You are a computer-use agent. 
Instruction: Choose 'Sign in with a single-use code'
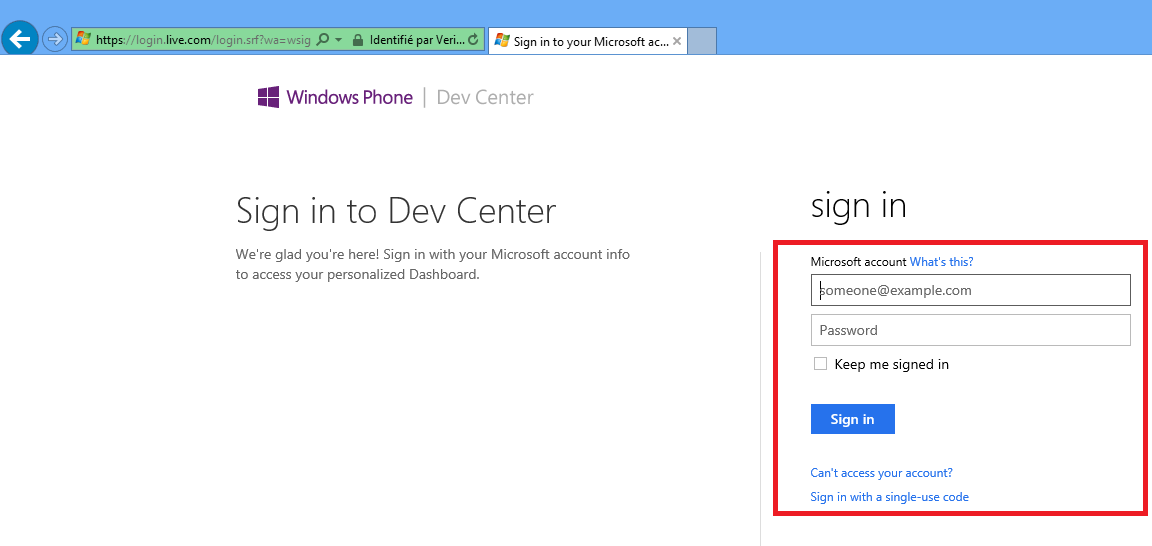pos(889,497)
